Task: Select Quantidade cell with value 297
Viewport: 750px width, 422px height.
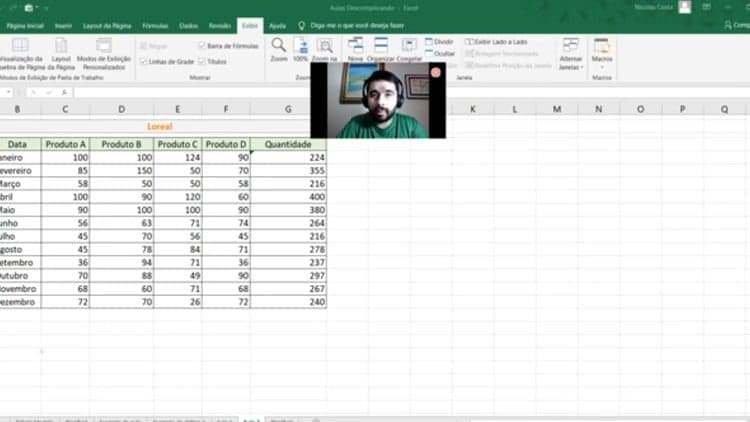Action: point(288,276)
